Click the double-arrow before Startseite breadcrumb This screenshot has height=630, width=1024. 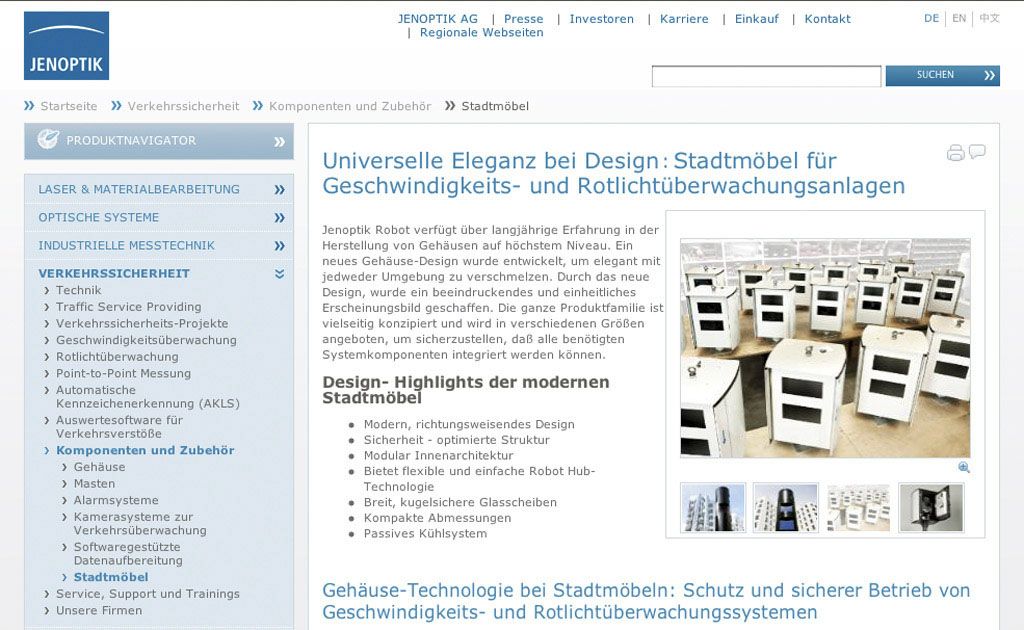(29, 105)
